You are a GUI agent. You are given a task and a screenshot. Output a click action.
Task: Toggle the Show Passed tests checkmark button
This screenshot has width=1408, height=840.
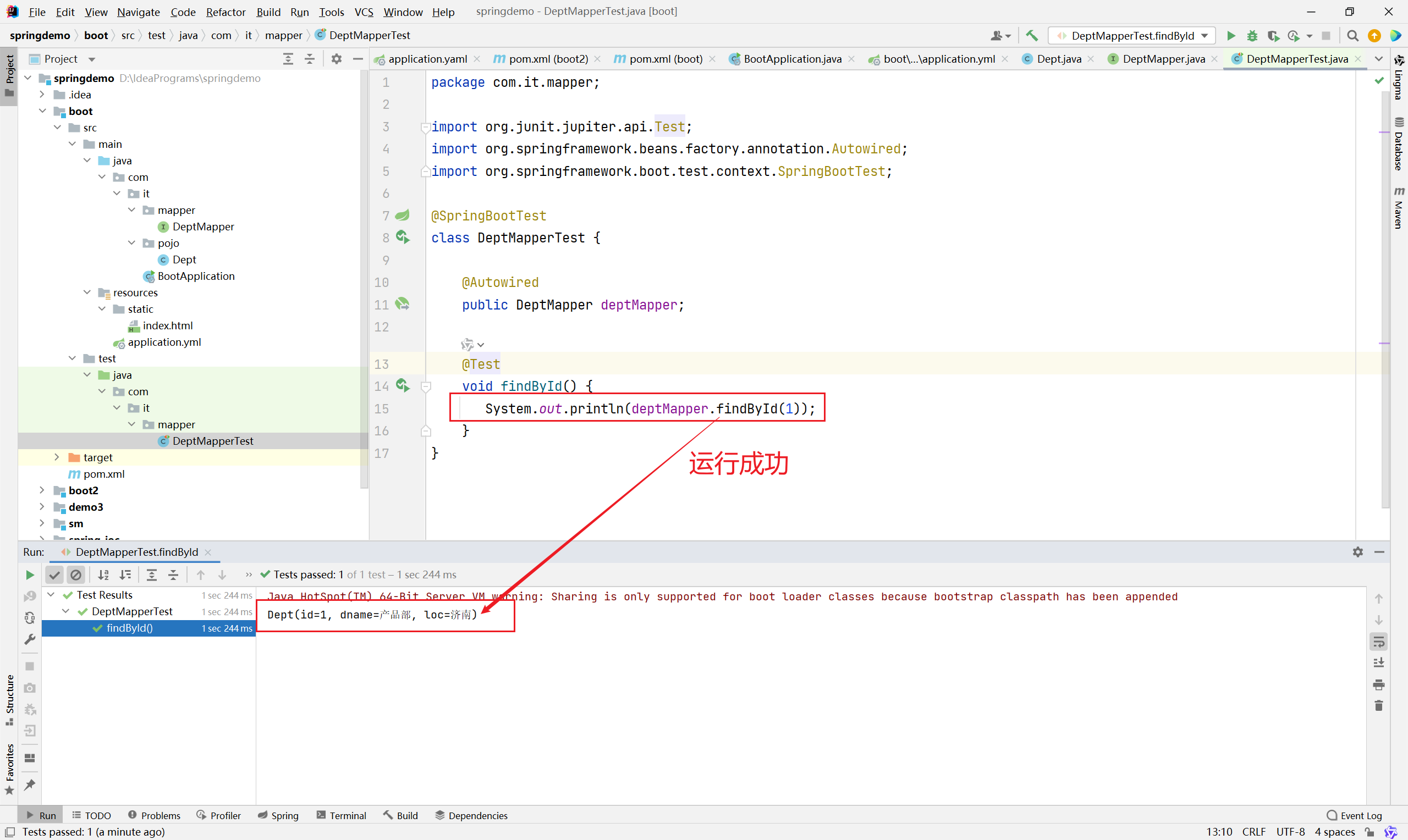click(54, 575)
